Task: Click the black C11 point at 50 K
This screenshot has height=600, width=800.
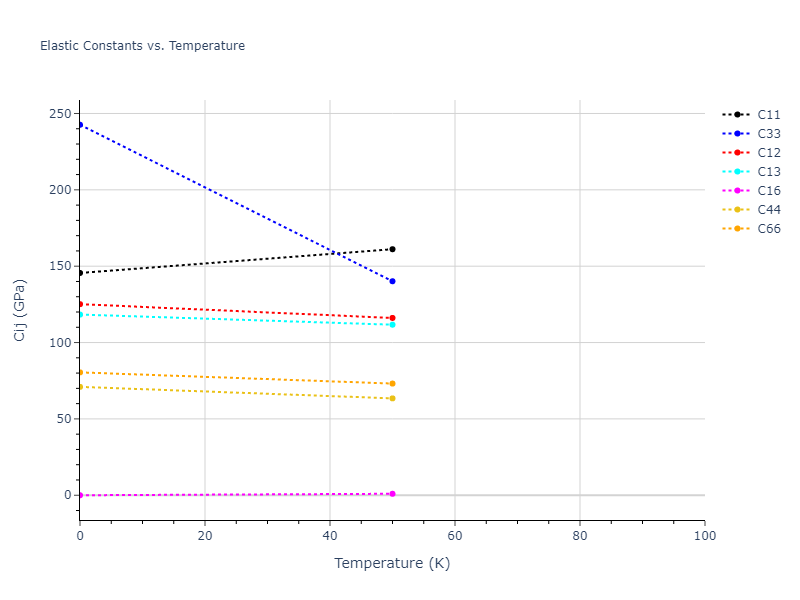Action: 392,249
